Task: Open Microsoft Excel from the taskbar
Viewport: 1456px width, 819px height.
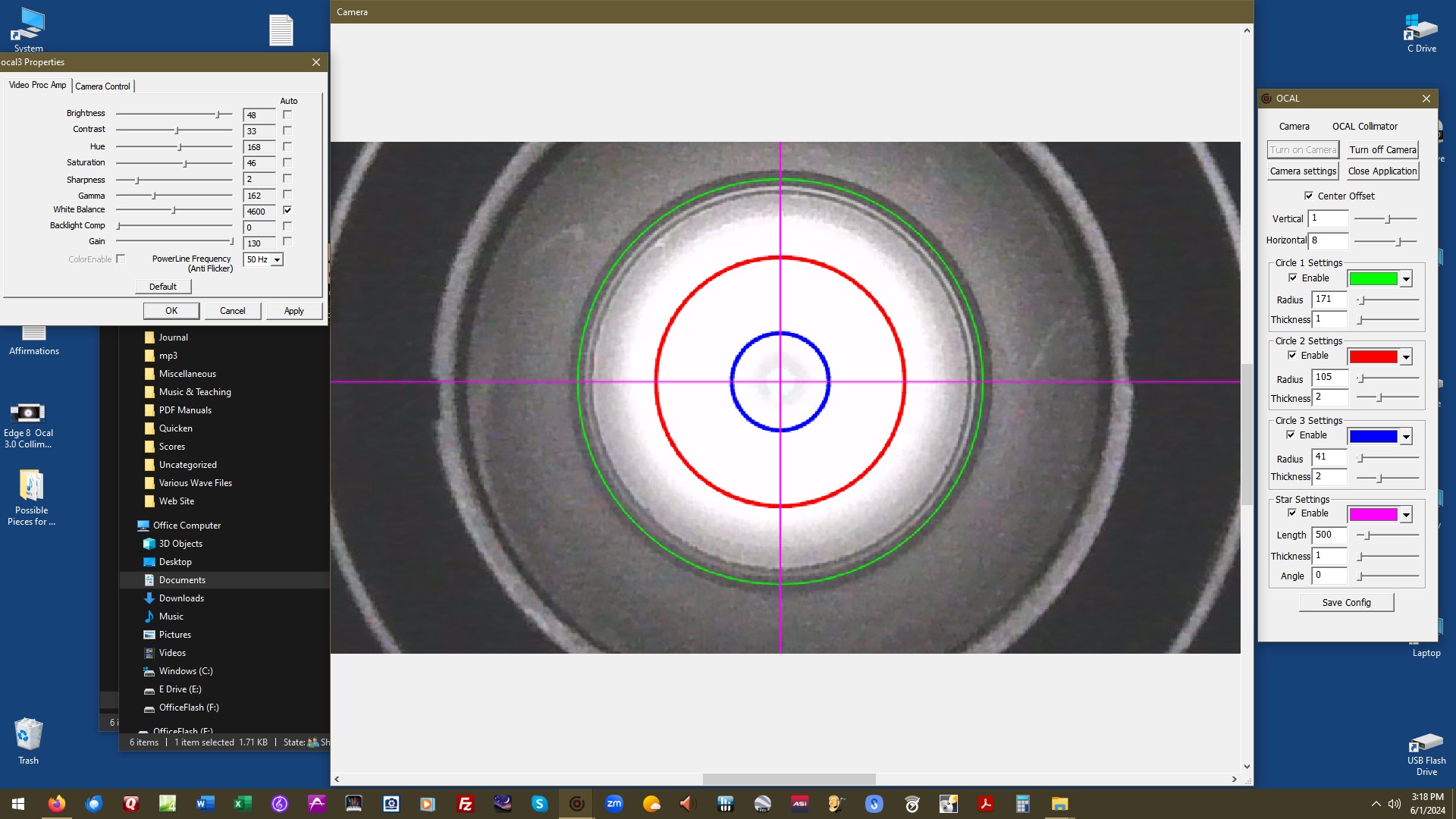Action: tap(243, 804)
